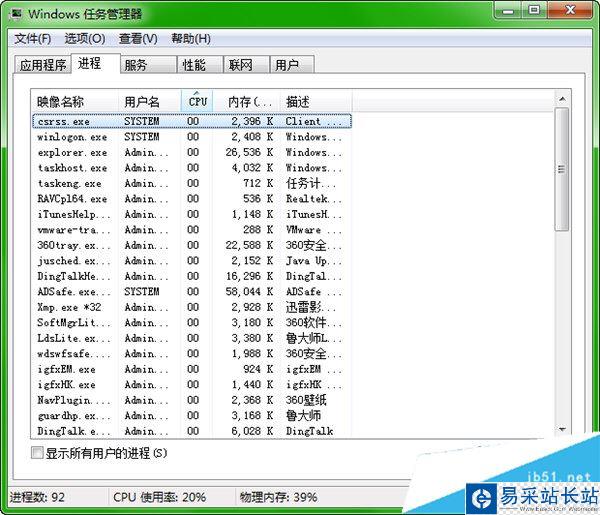This screenshot has width=600, height=515.
Task: Click CPU 使用率: 20% in status bar
Action: click(160, 497)
